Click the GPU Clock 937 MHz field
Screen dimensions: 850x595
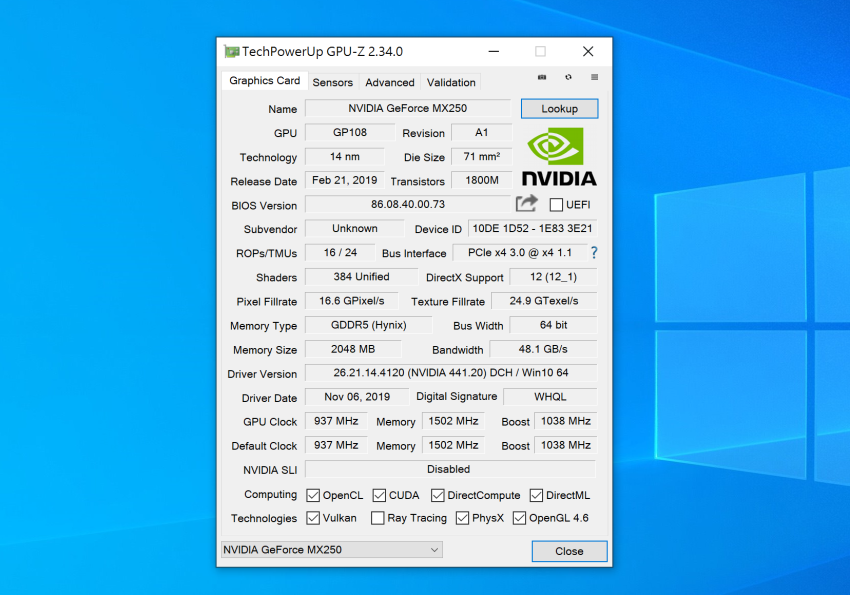click(x=336, y=421)
